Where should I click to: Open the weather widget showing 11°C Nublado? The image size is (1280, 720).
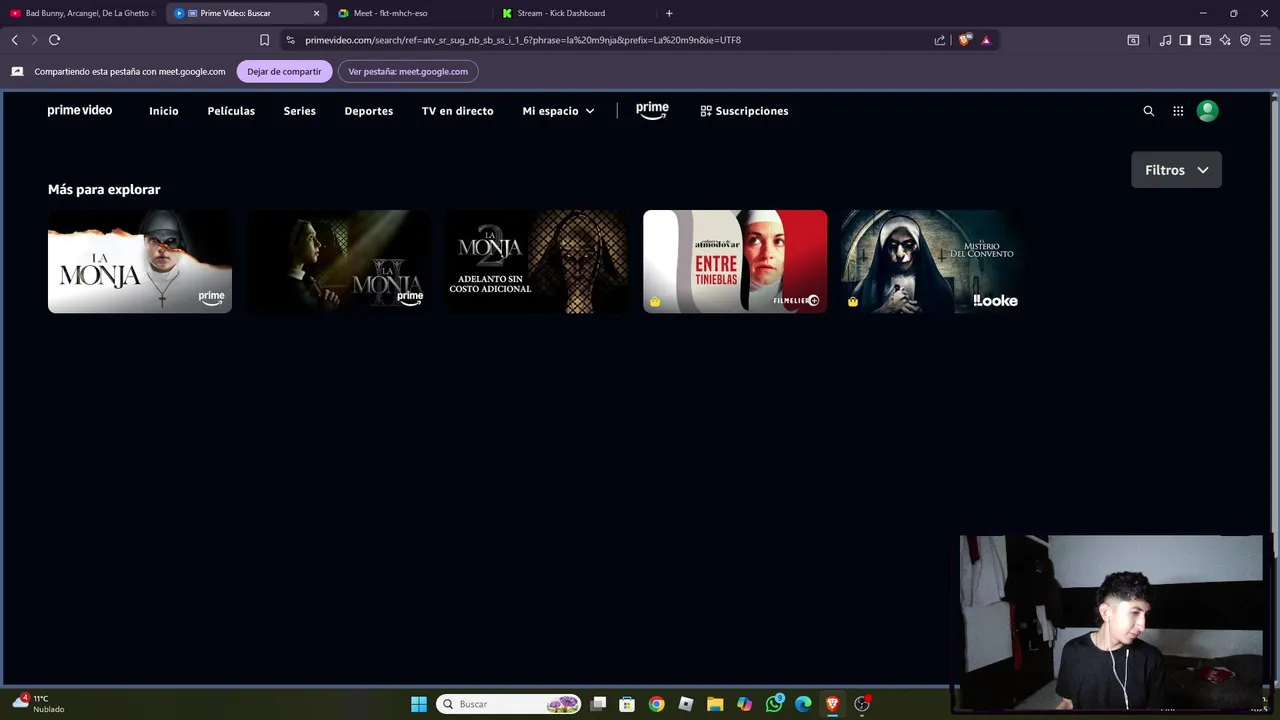click(x=38, y=704)
